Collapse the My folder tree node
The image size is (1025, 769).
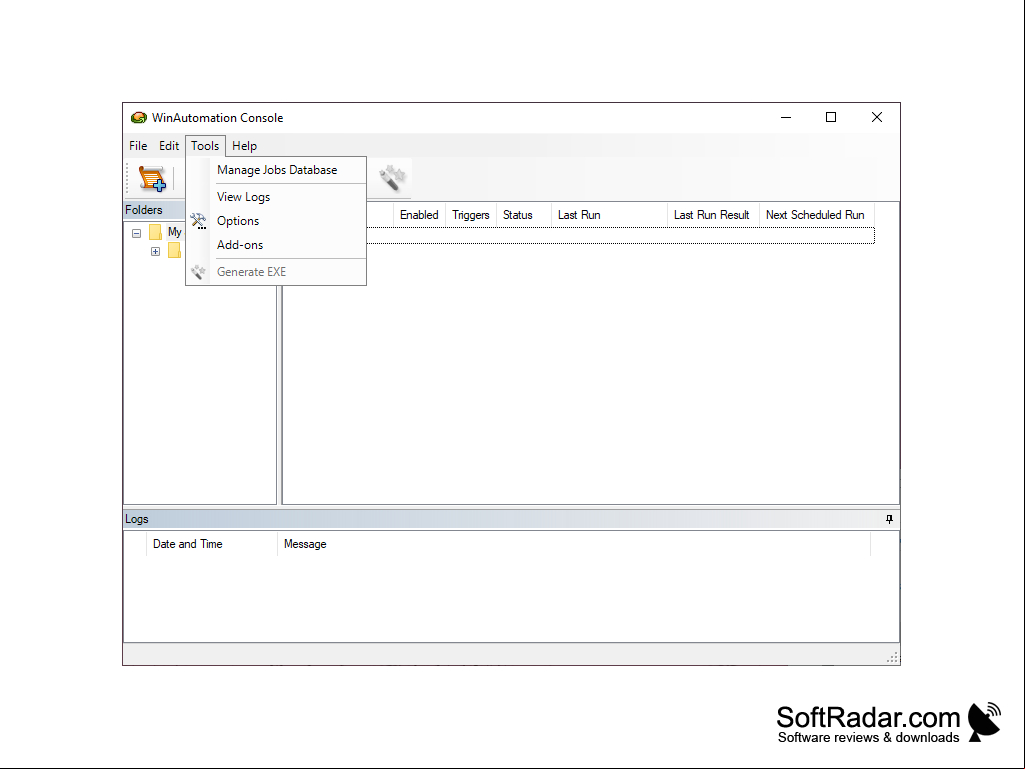(136, 233)
